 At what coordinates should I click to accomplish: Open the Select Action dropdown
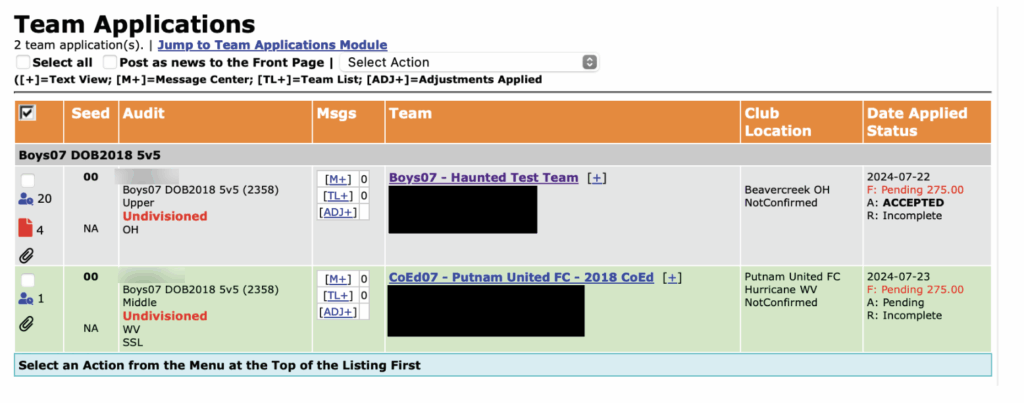click(468, 62)
